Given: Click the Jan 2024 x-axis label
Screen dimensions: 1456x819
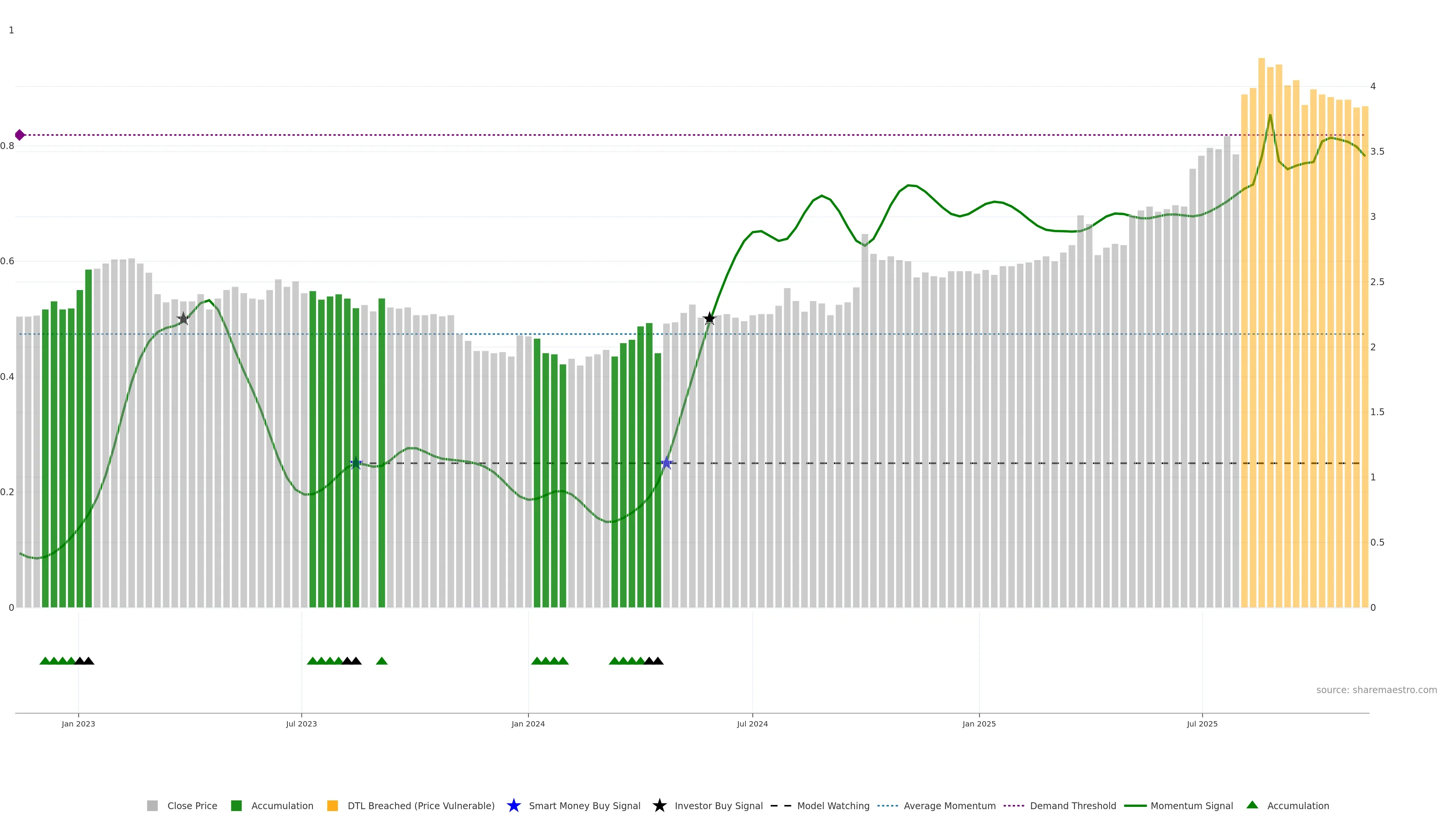Looking at the screenshot, I should coord(528,724).
